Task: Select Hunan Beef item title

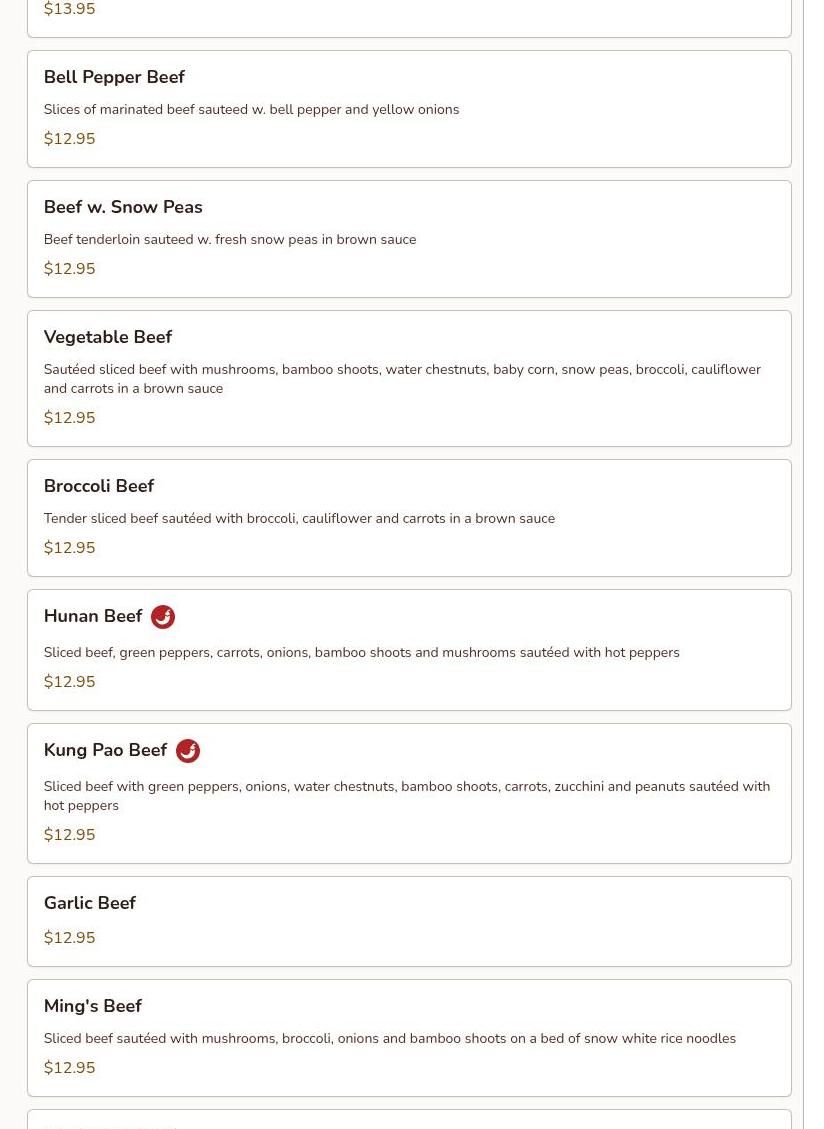Action: pyautogui.click(x=93, y=616)
